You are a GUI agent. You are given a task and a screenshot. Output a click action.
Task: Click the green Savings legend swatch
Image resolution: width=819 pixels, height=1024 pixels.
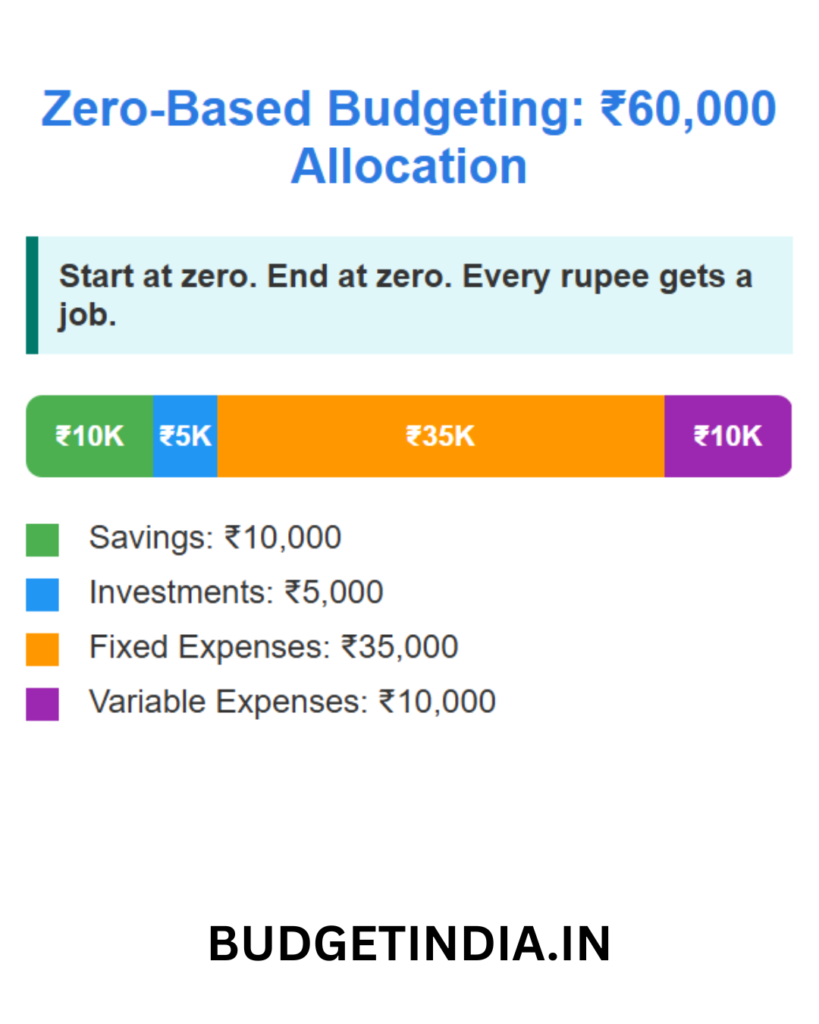pos(42,539)
